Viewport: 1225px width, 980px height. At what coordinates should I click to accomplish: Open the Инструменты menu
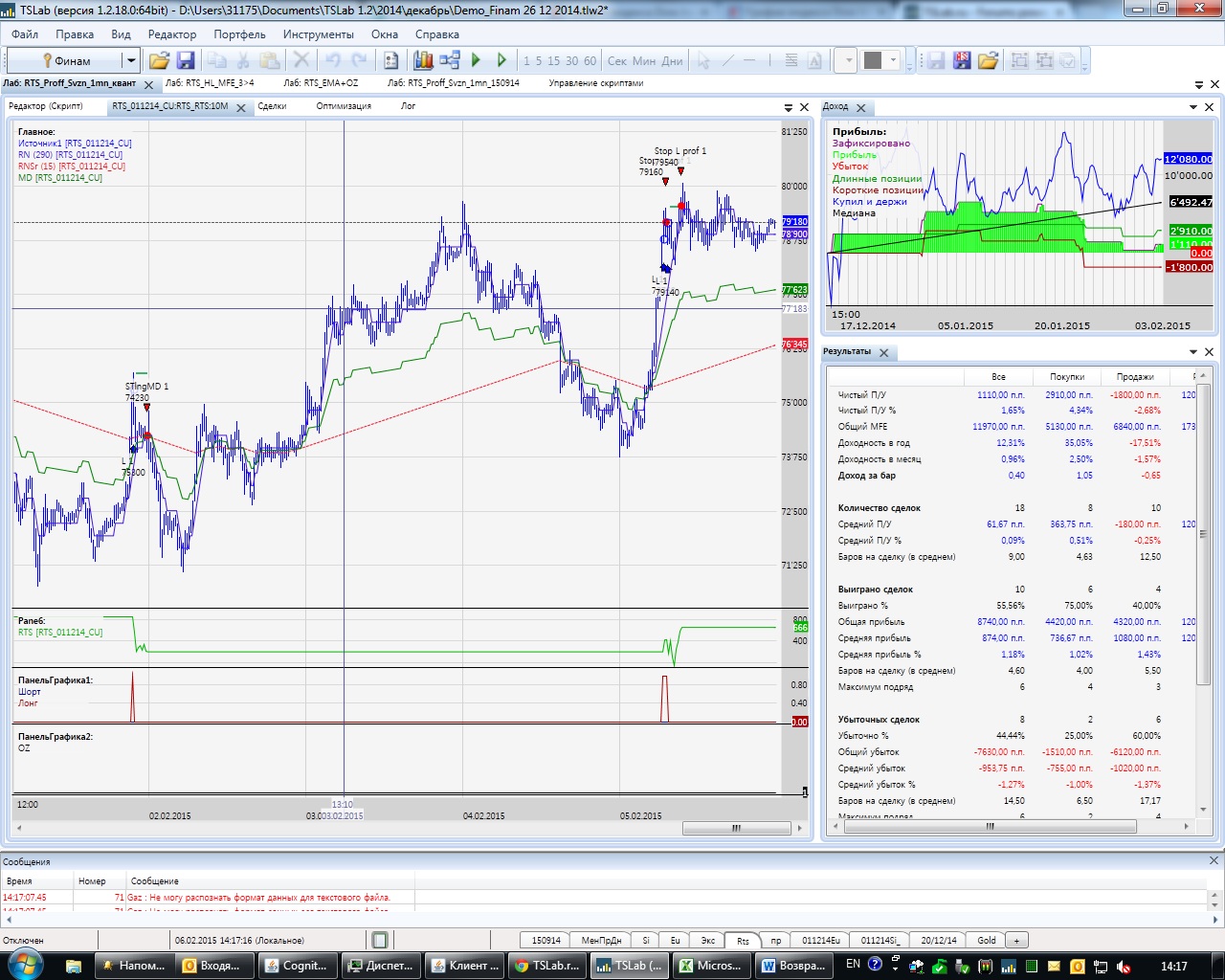(x=318, y=34)
